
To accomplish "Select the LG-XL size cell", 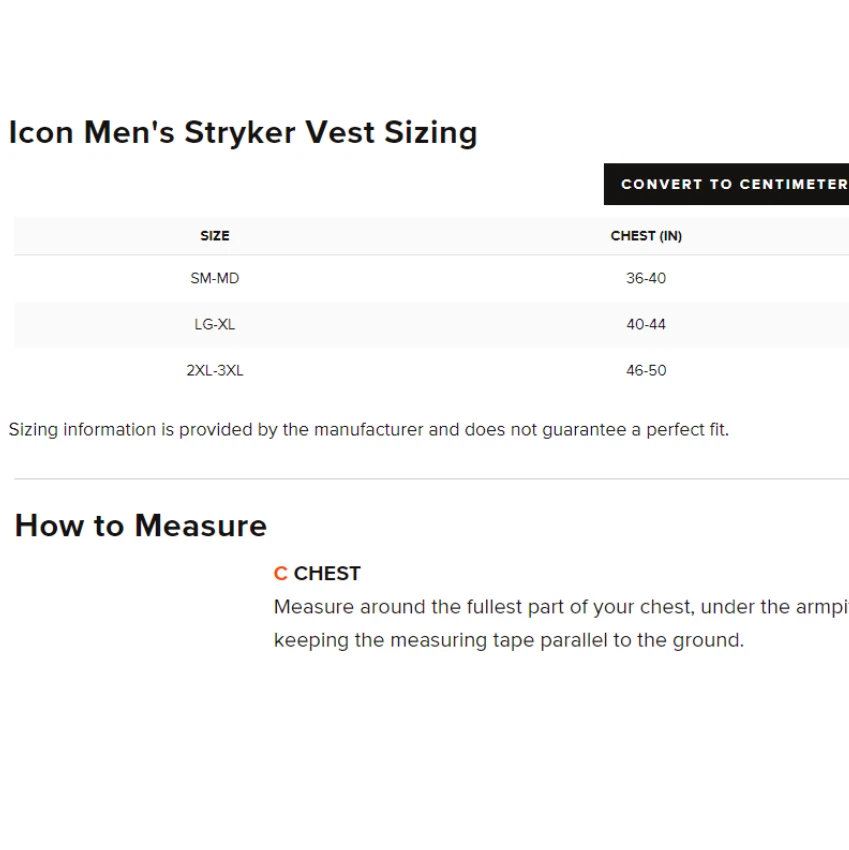I will pyautogui.click(x=215, y=324).
